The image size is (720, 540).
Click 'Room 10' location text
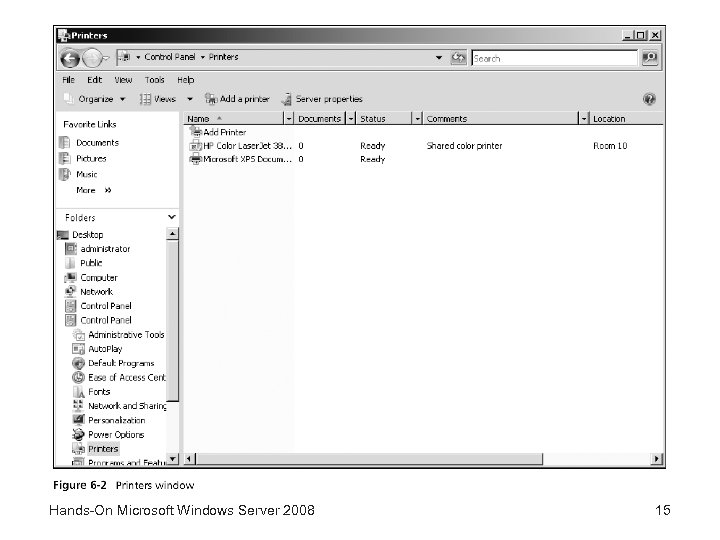610,146
